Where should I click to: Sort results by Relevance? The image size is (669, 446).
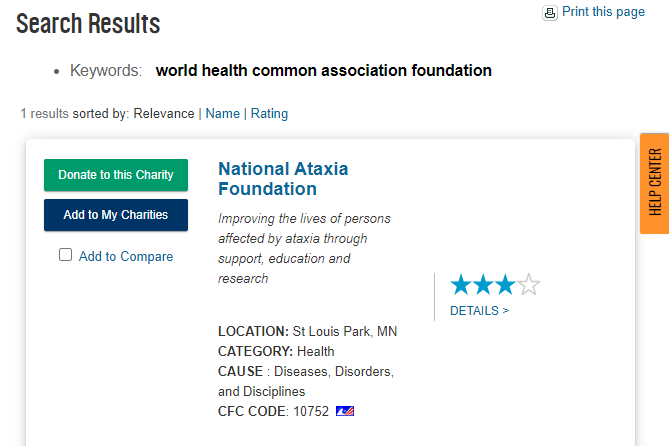point(164,114)
